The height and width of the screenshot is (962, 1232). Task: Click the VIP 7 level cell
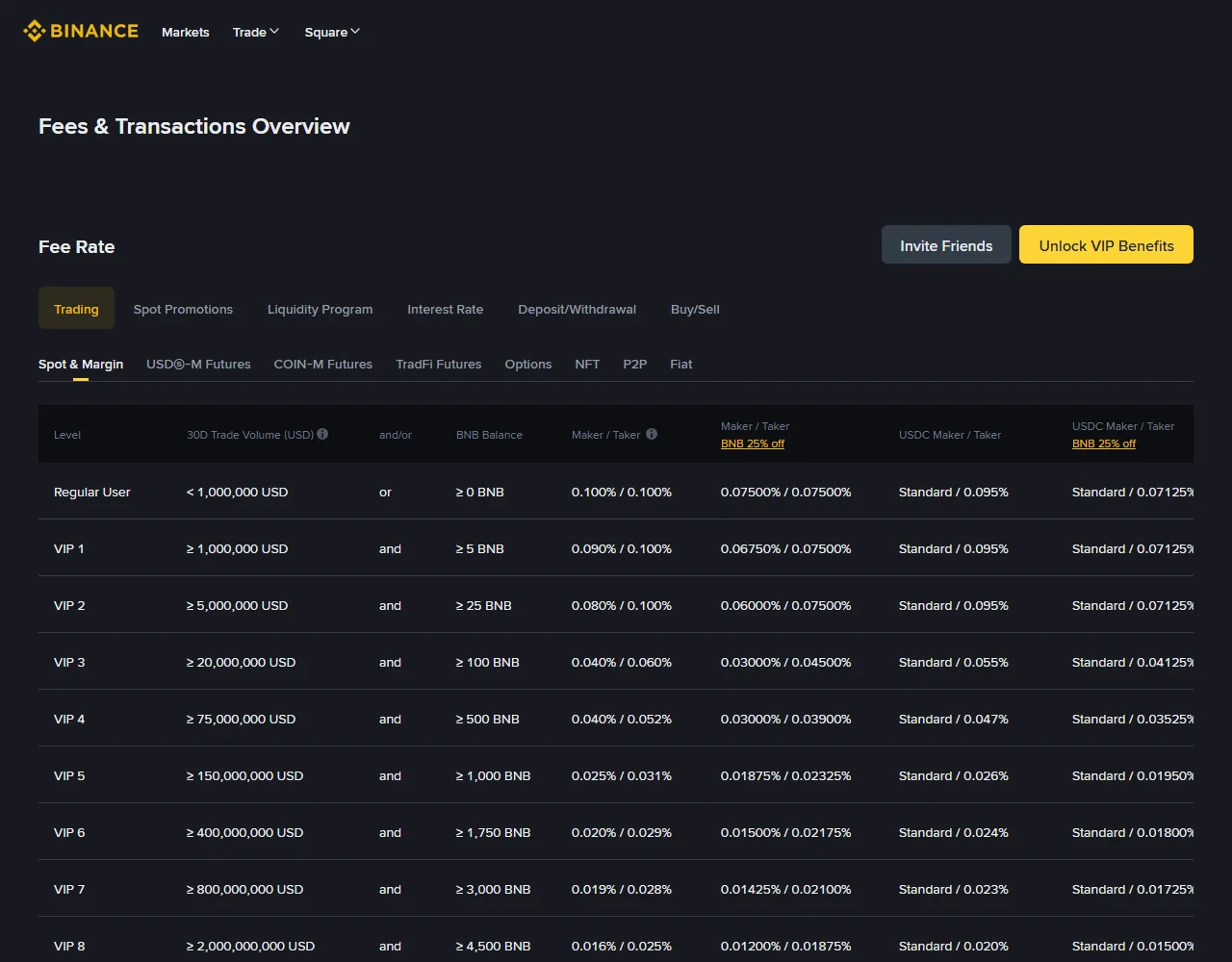click(x=69, y=889)
